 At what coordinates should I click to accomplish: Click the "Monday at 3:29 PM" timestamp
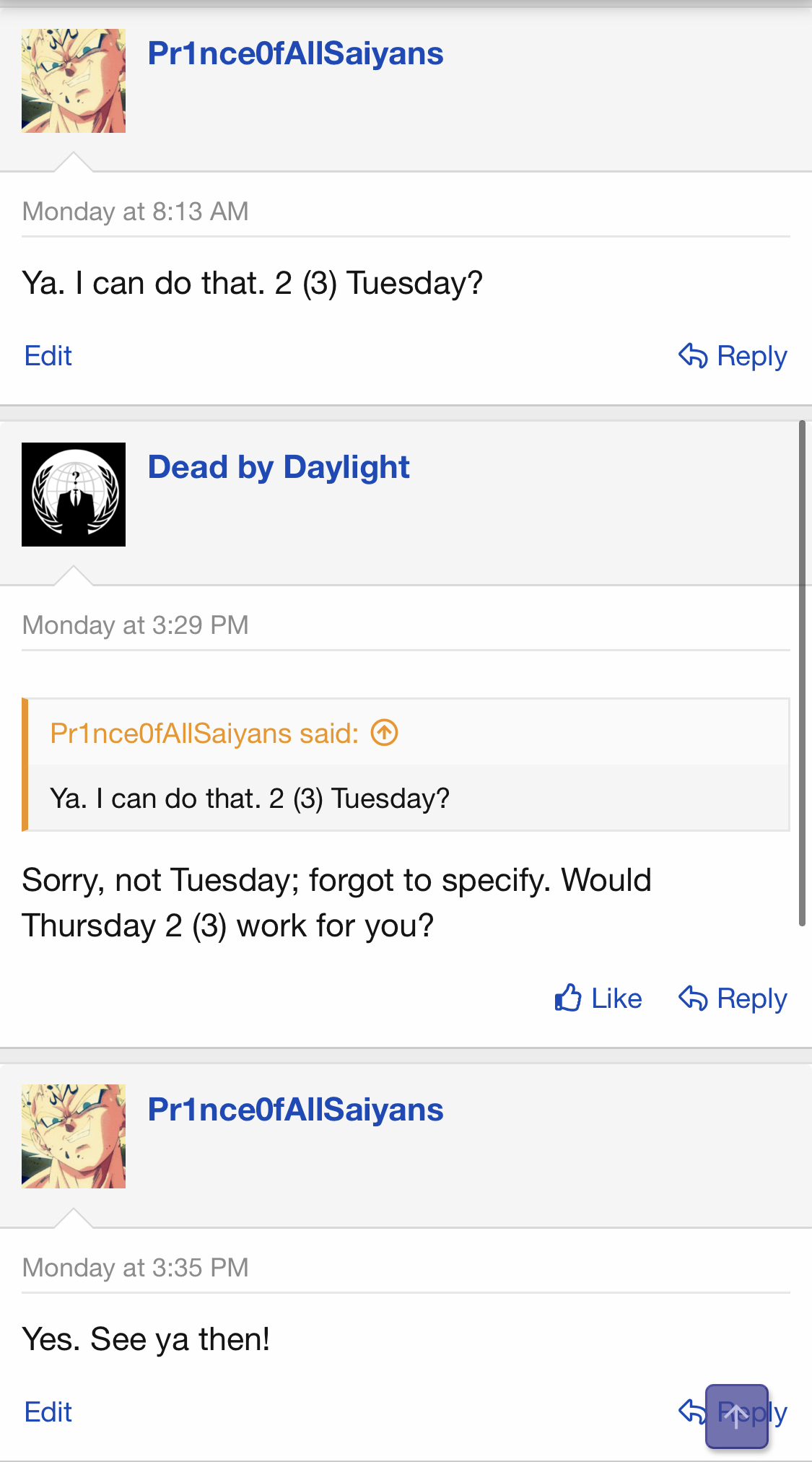pos(136,625)
